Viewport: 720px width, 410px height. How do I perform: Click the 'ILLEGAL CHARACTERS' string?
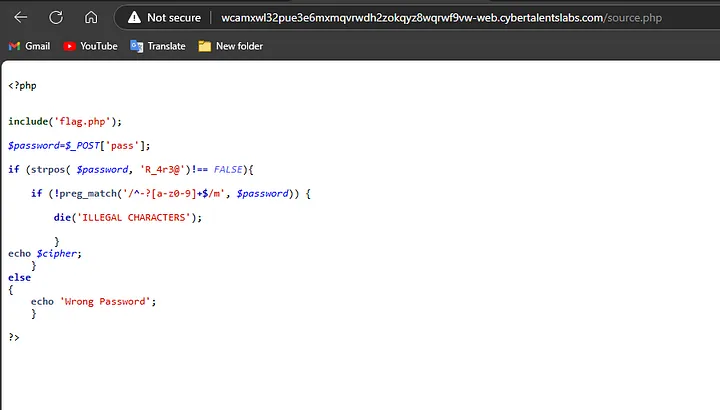pyautogui.click(x=134, y=217)
